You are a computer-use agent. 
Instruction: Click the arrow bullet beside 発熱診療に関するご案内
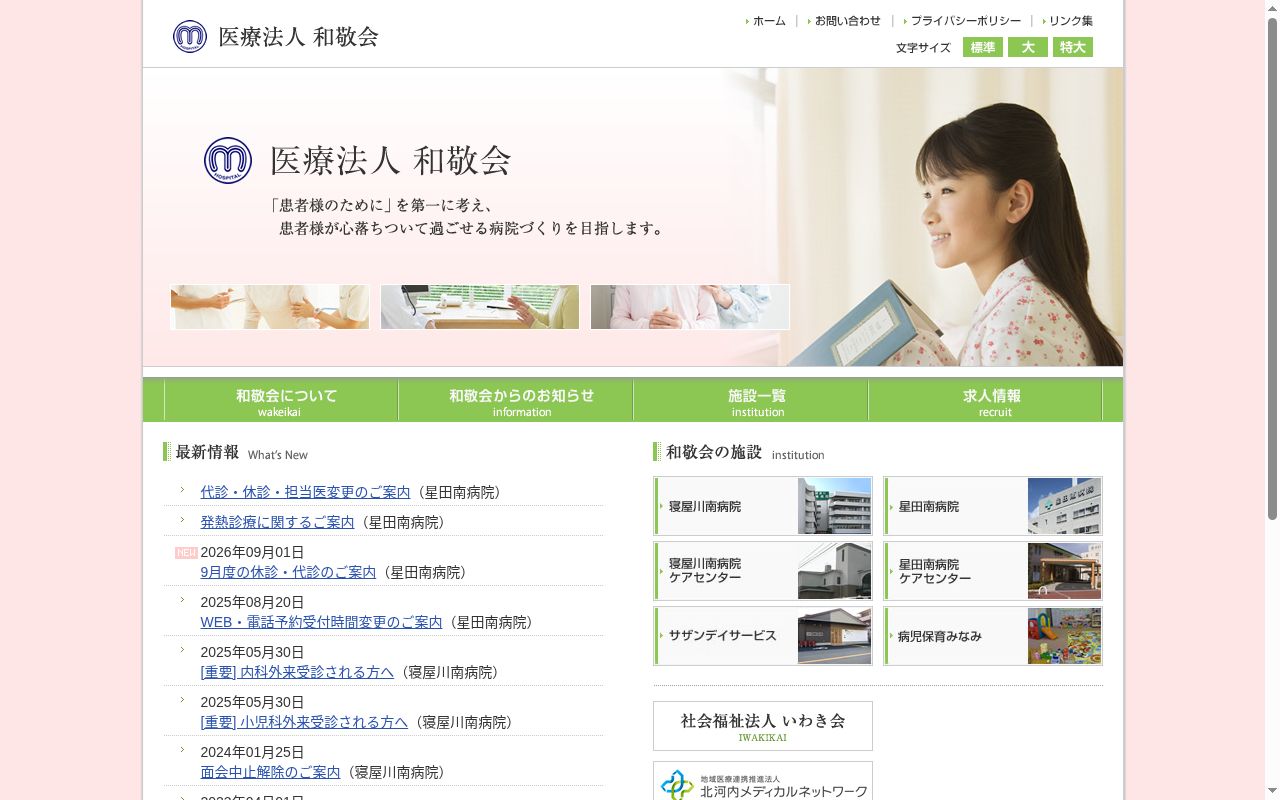tap(182, 520)
